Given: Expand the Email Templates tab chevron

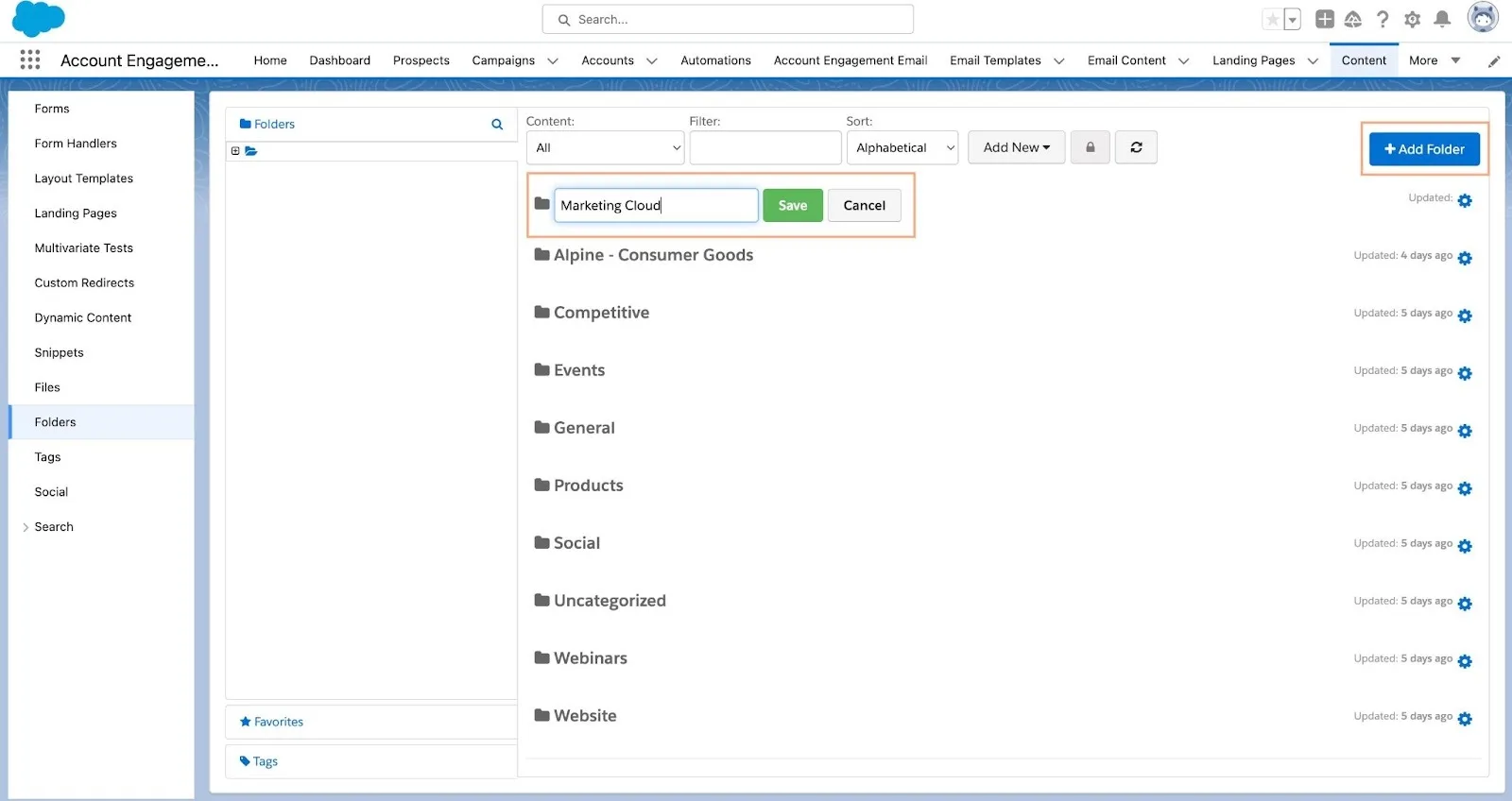Looking at the screenshot, I should pyautogui.click(x=1059, y=60).
